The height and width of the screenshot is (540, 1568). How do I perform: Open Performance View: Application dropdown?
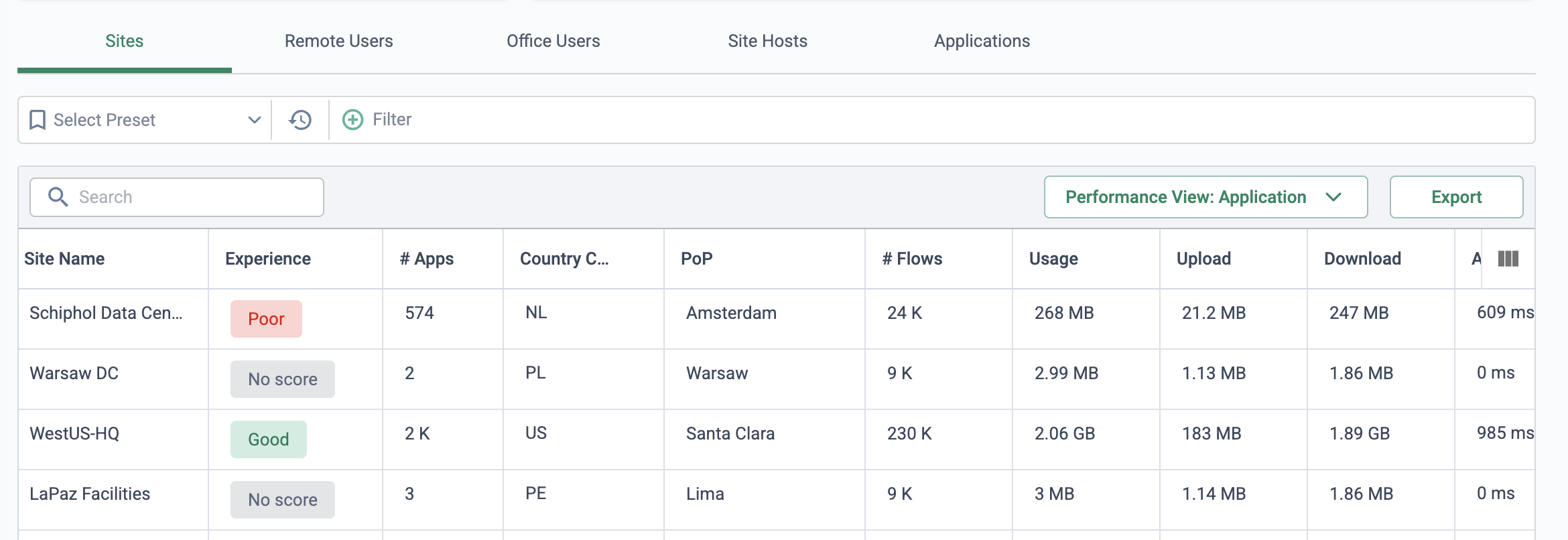[x=1205, y=197]
